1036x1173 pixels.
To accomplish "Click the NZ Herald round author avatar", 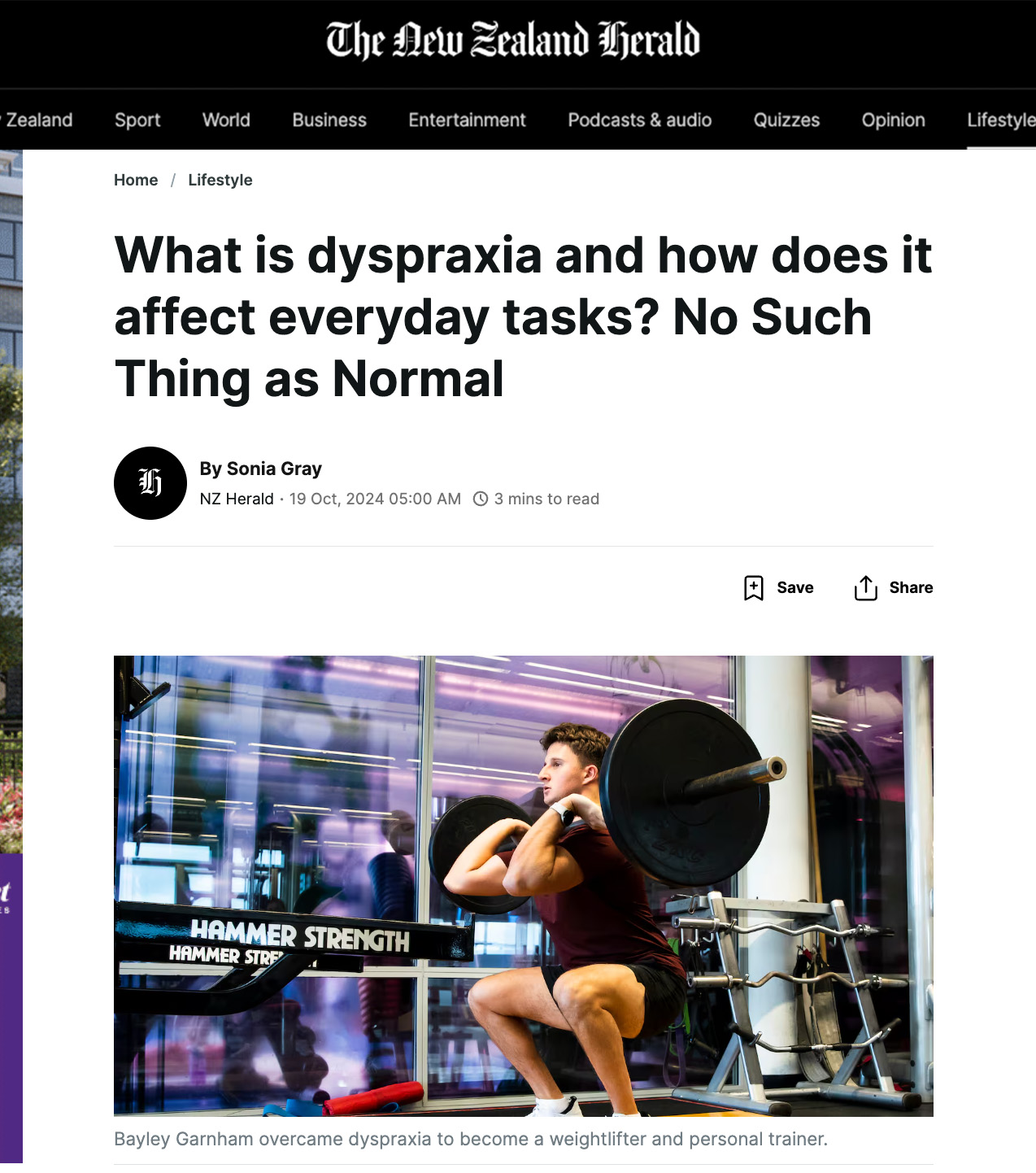I will point(150,483).
